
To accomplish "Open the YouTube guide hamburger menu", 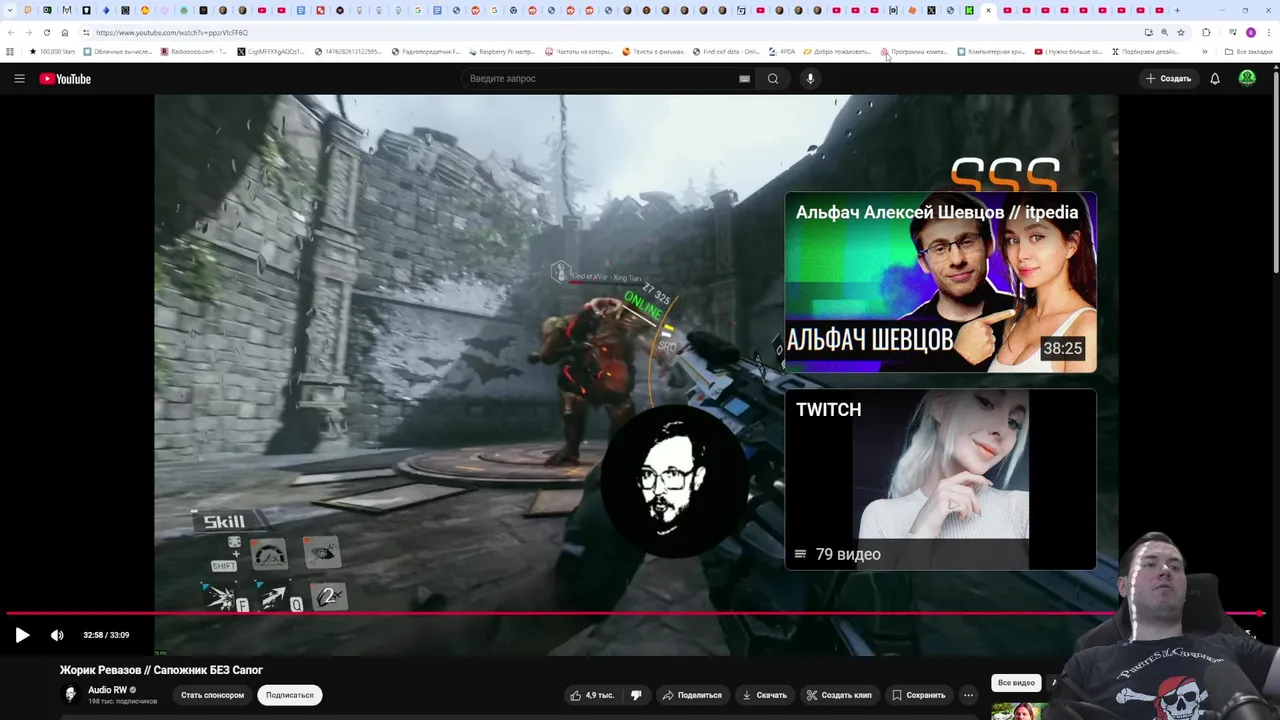I will (x=19, y=78).
